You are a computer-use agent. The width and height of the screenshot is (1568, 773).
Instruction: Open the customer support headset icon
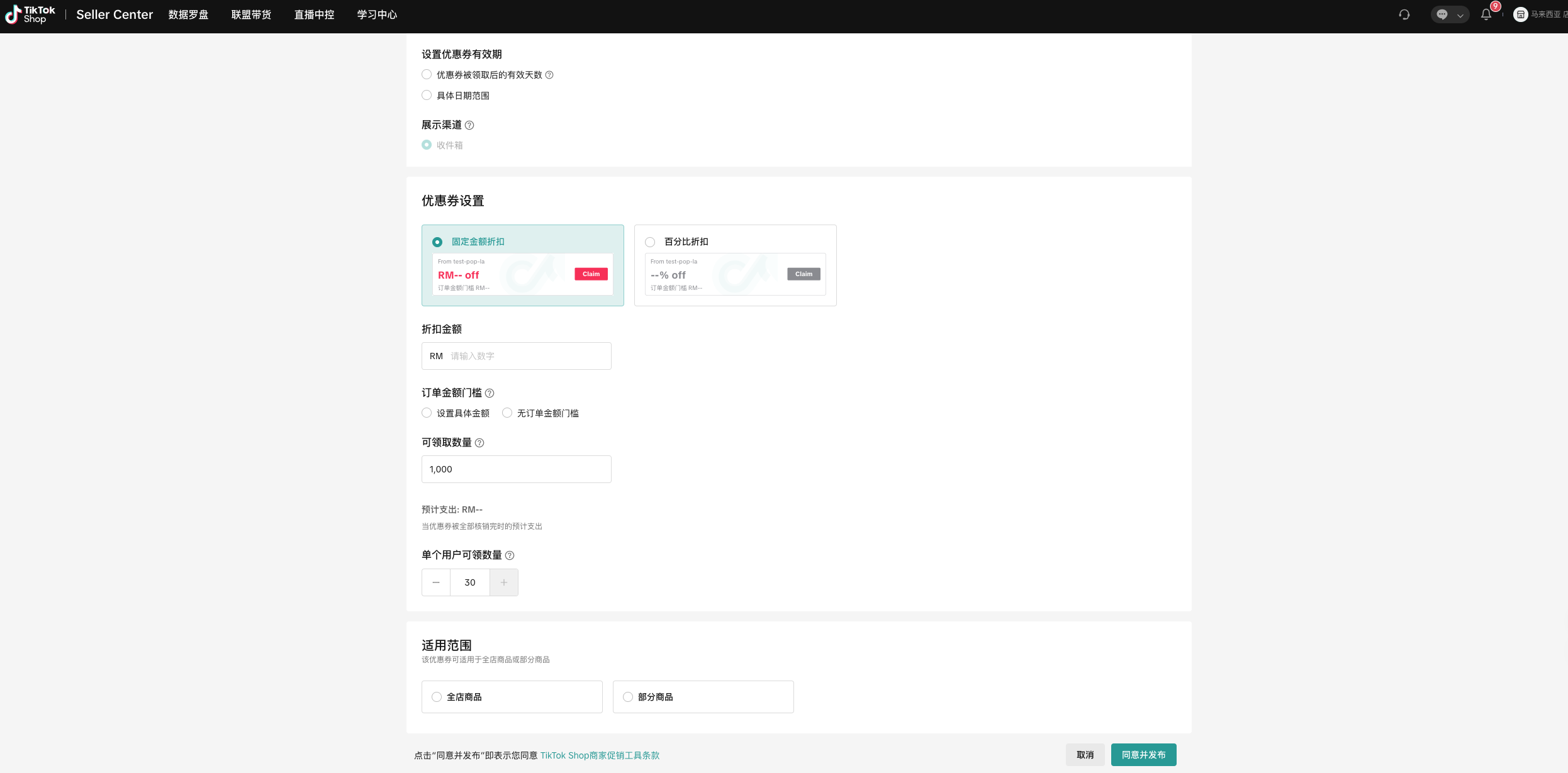(1404, 14)
